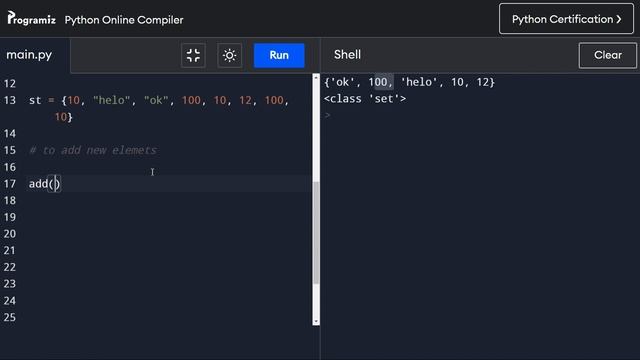The height and width of the screenshot is (360, 640).
Task: Select the main.py file tab
Action: pyautogui.click(x=29, y=55)
